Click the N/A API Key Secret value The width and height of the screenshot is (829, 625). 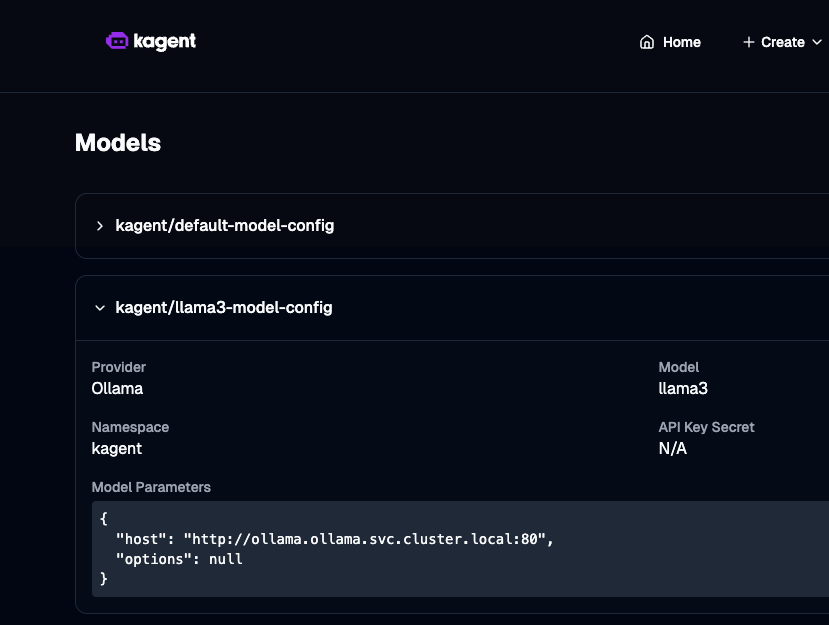(x=672, y=448)
